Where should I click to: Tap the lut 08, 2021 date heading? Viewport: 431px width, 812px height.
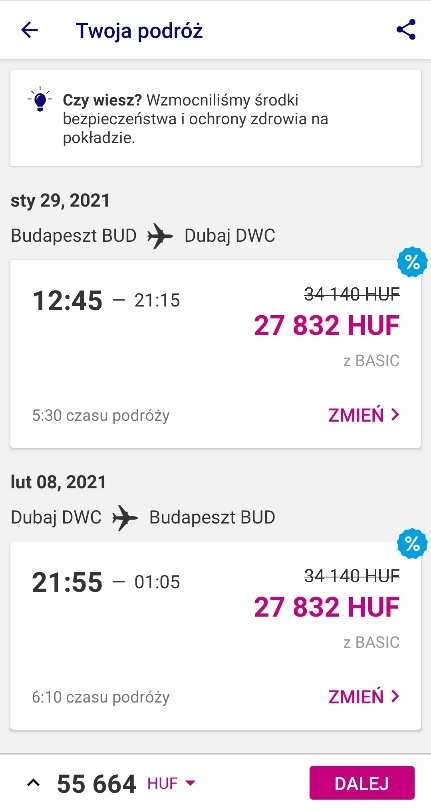[58, 482]
